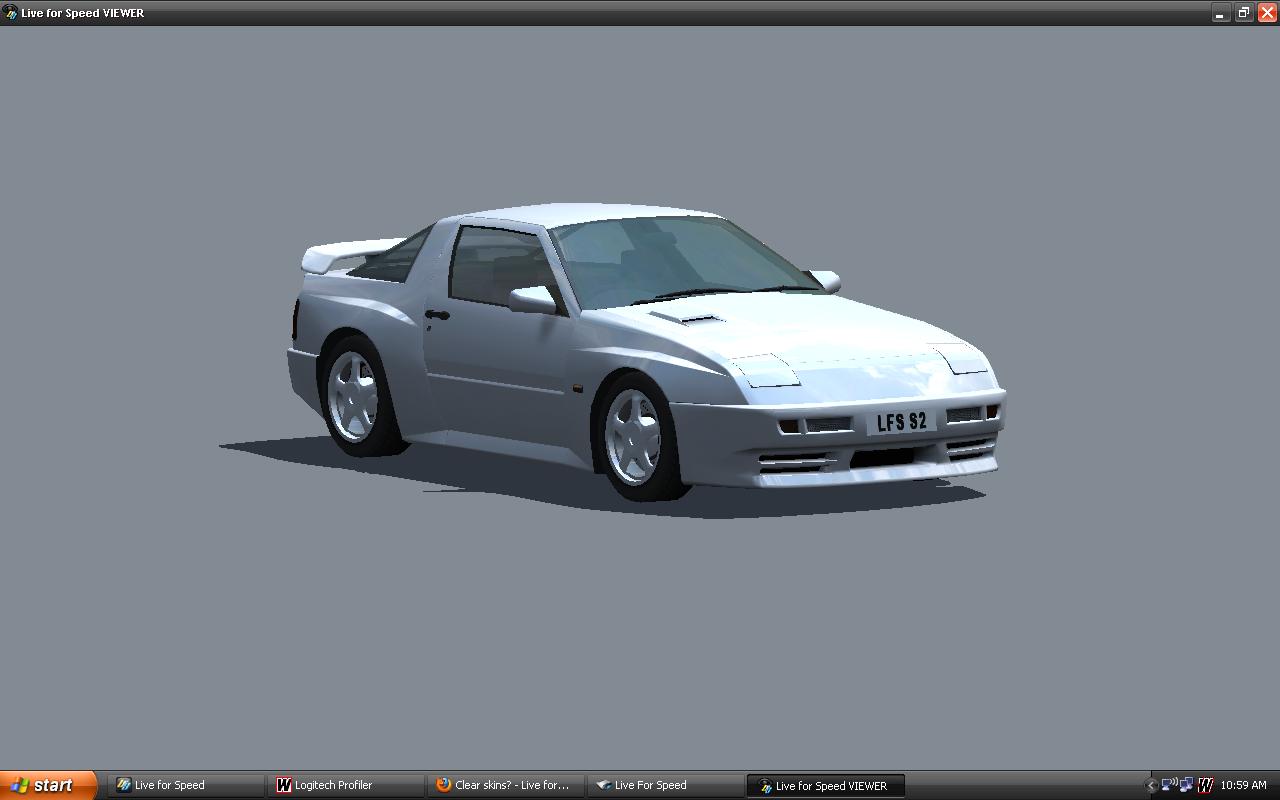Restore down the Live for Speed VIEWER window
The width and height of the screenshot is (1280, 800).
tap(1244, 13)
